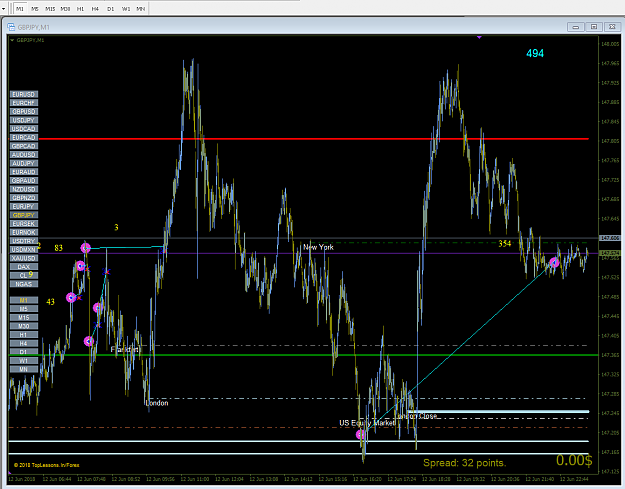Screen dimensions: 625x489
Task: Load the USDCAD symbol button
Action: [x=24, y=129]
